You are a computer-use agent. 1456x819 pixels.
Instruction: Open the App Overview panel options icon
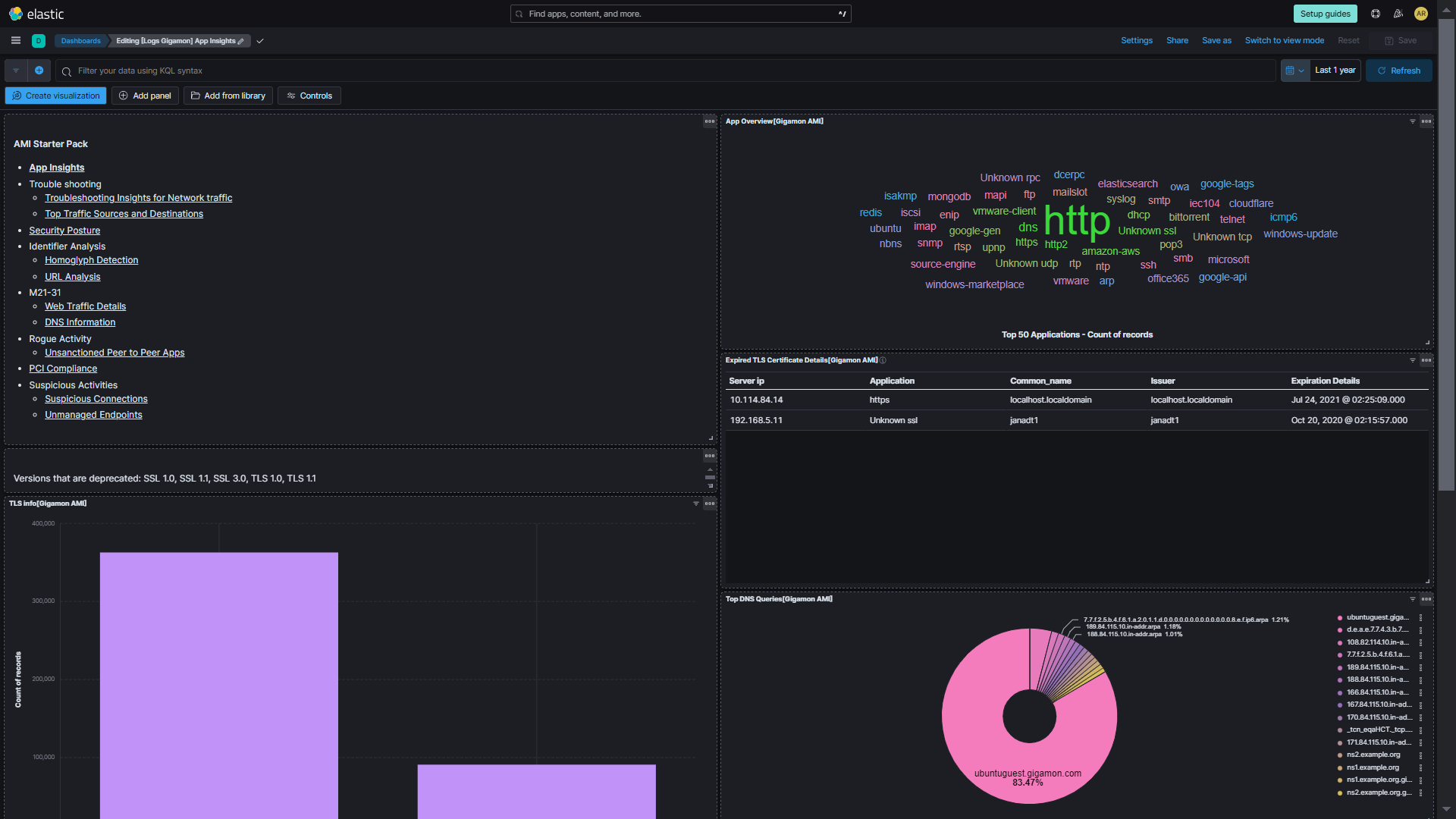click(x=1426, y=121)
